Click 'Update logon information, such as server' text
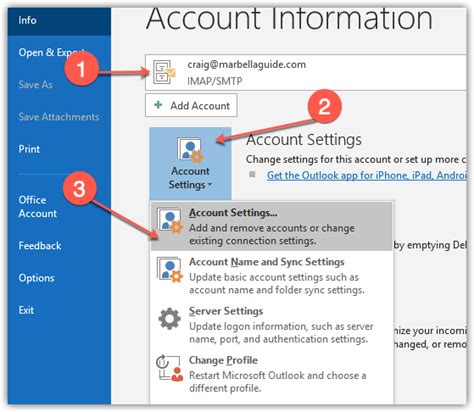Screen dimensions: 474x412 coord(281,326)
